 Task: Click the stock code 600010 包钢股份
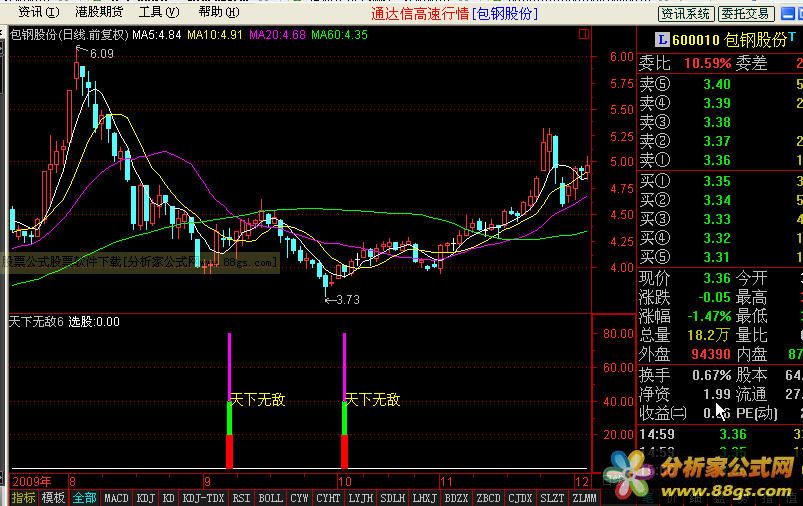730,39
